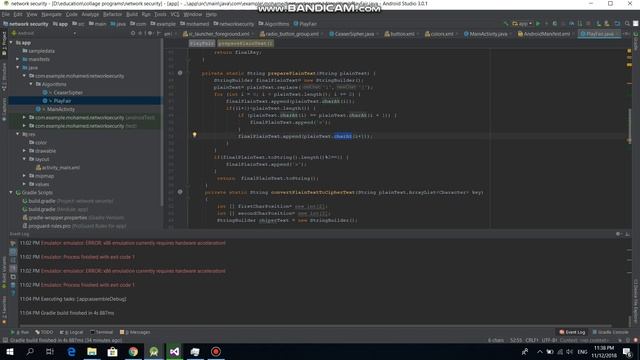The height and width of the screenshot is (360, 640).
Task: Open Microsoft Store from taskbar
Action: point(112,351)
